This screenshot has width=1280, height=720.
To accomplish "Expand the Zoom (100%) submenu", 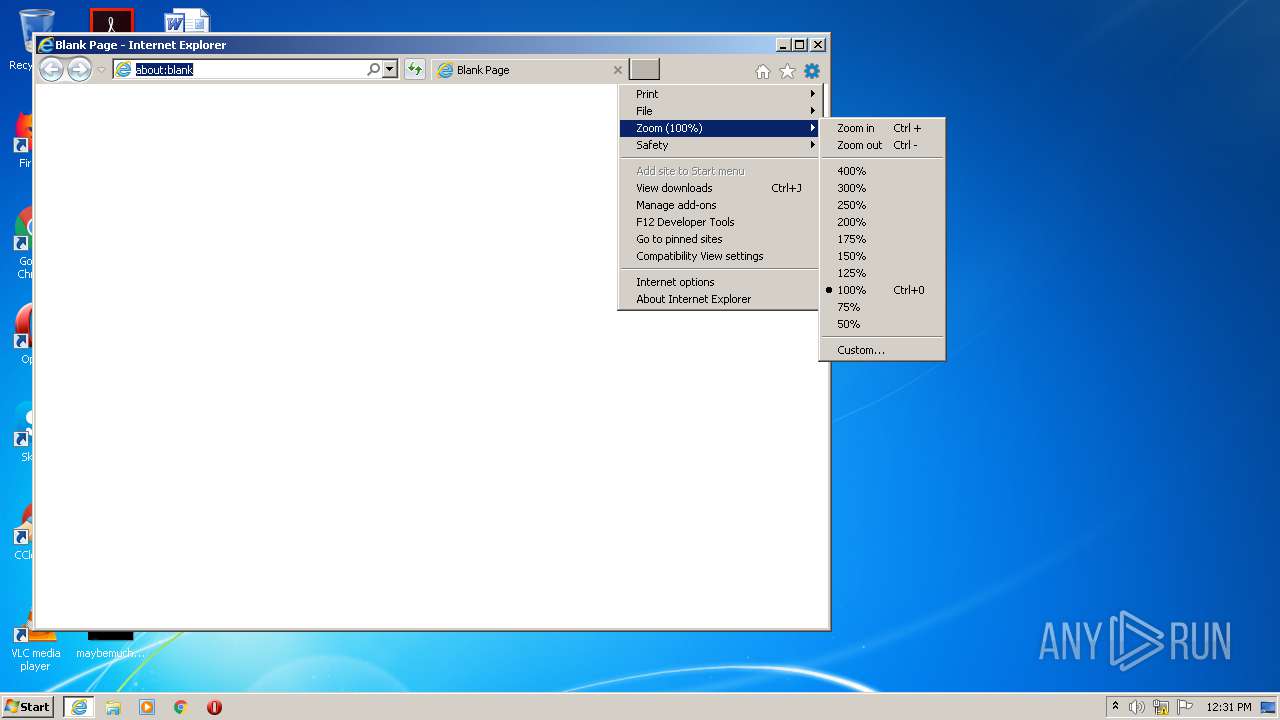I will 719,128.
